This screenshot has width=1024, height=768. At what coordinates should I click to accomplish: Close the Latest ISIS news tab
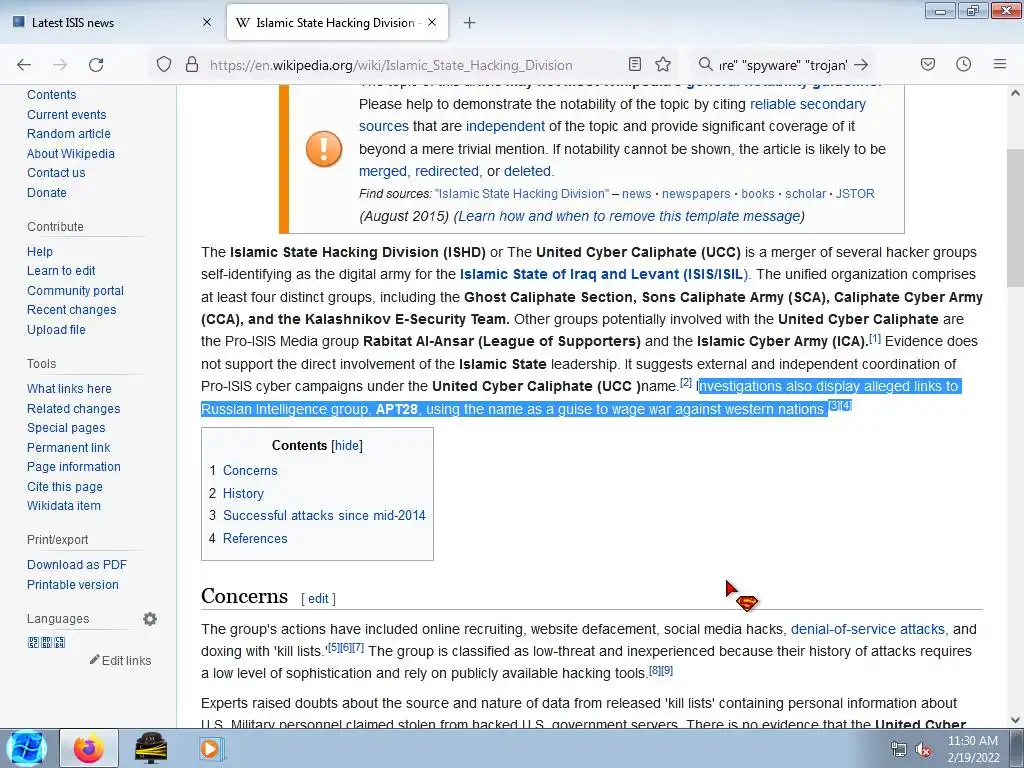click(207, 22)
